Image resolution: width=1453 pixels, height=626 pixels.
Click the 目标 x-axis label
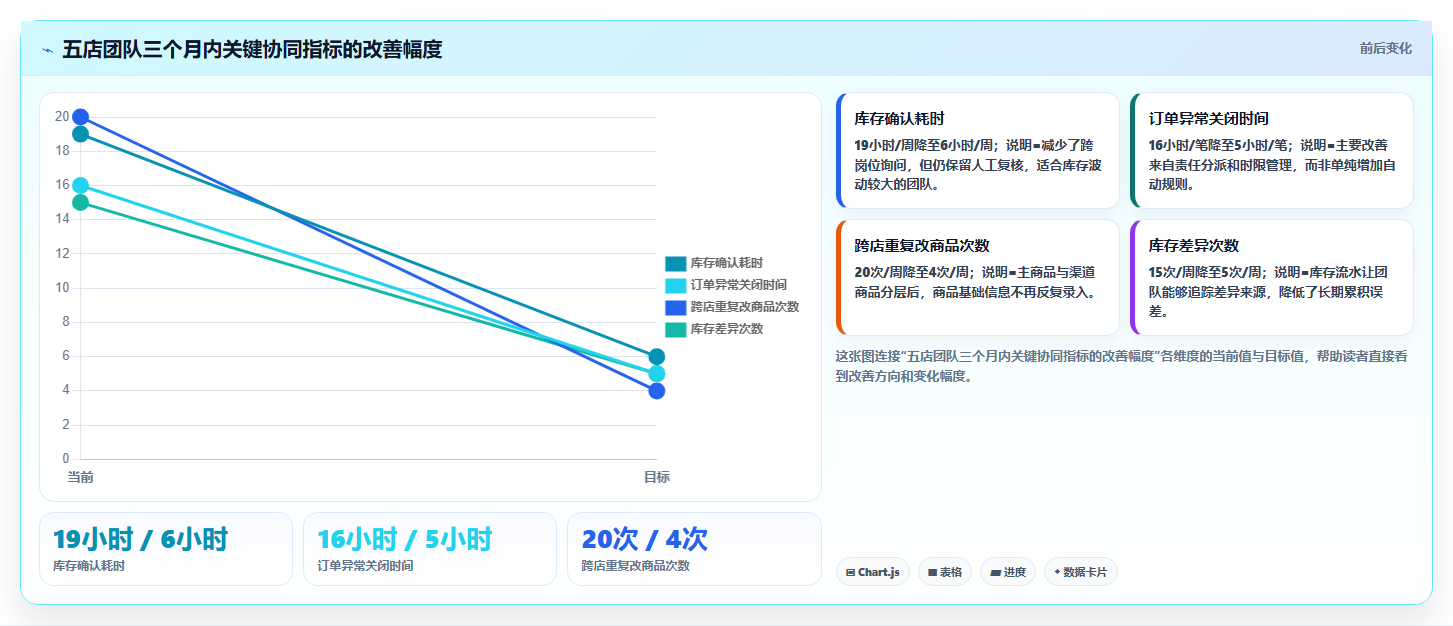coord(657,477)
